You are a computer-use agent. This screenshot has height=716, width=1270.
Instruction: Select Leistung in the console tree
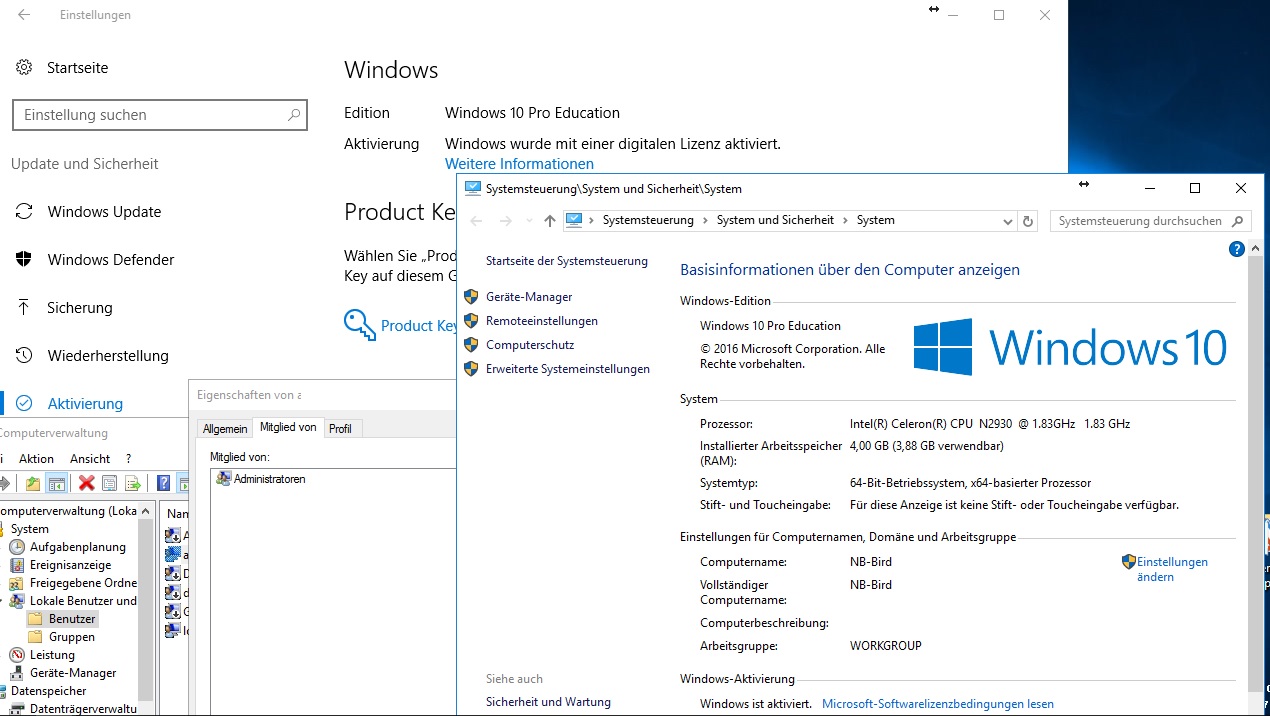click(x=52, y=655)
